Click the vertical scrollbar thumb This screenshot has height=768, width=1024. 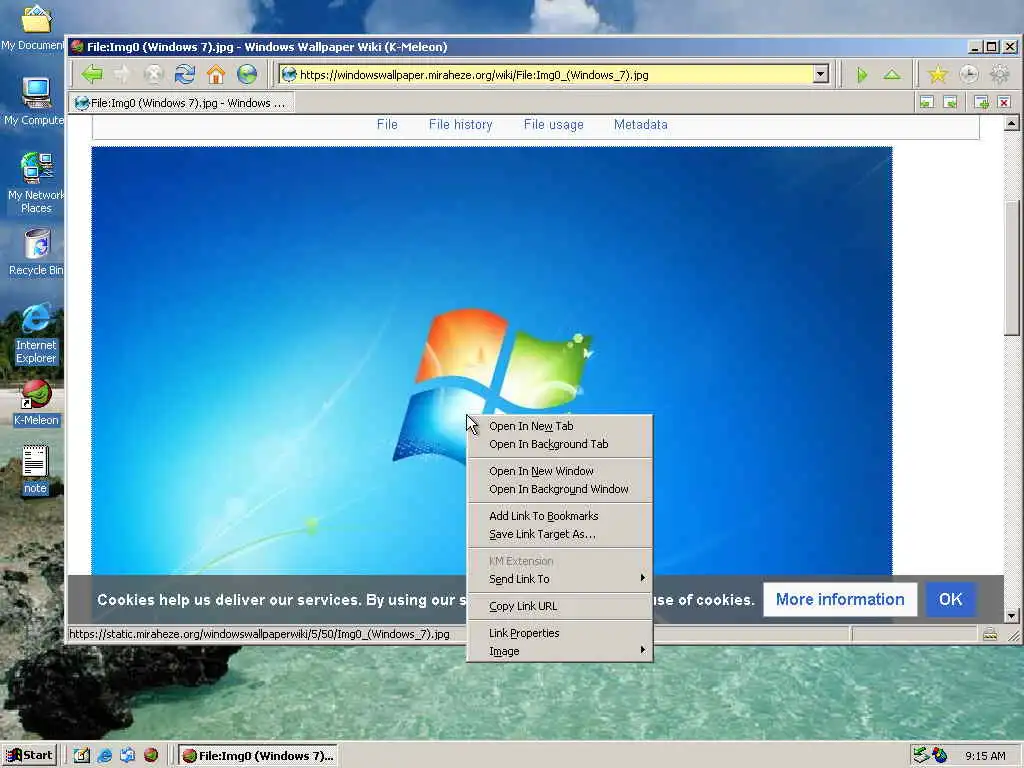coord(1012,268)
